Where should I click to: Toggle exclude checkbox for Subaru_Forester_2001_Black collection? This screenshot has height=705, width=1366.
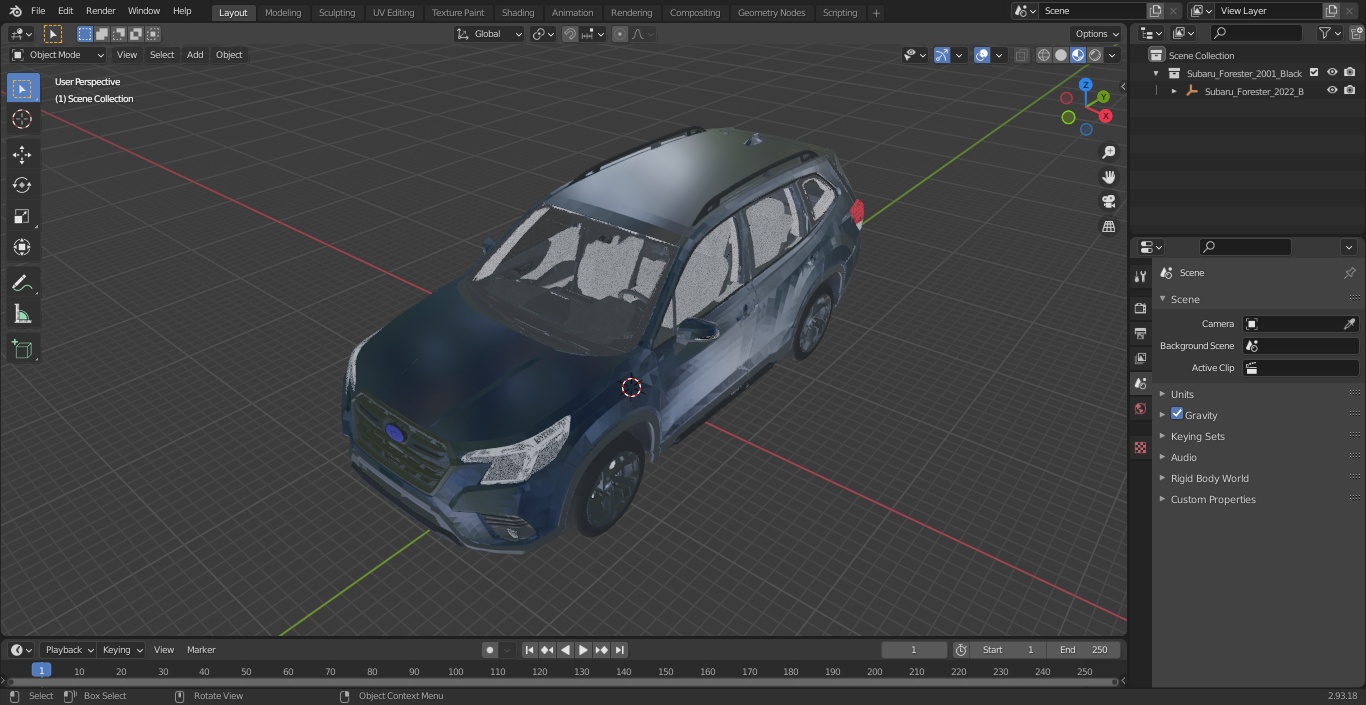(1314, 73)
